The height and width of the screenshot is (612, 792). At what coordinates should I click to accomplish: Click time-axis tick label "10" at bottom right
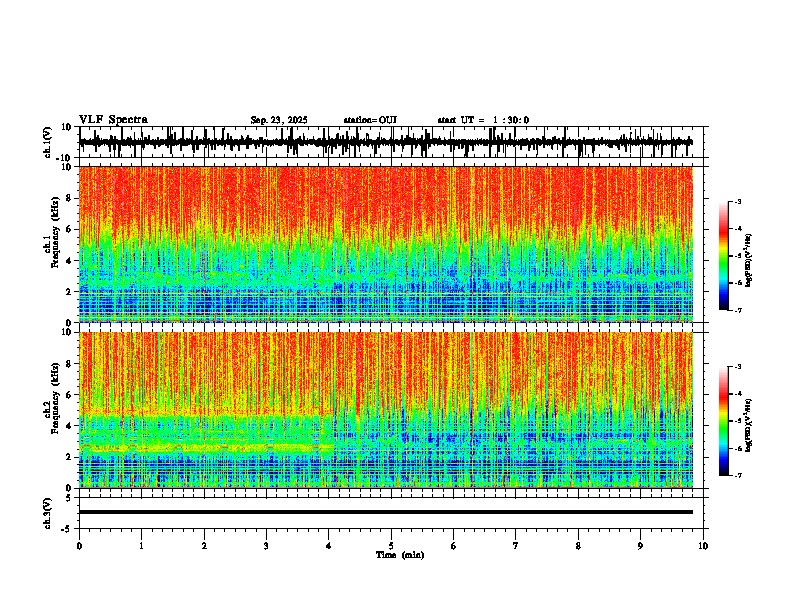703,546
